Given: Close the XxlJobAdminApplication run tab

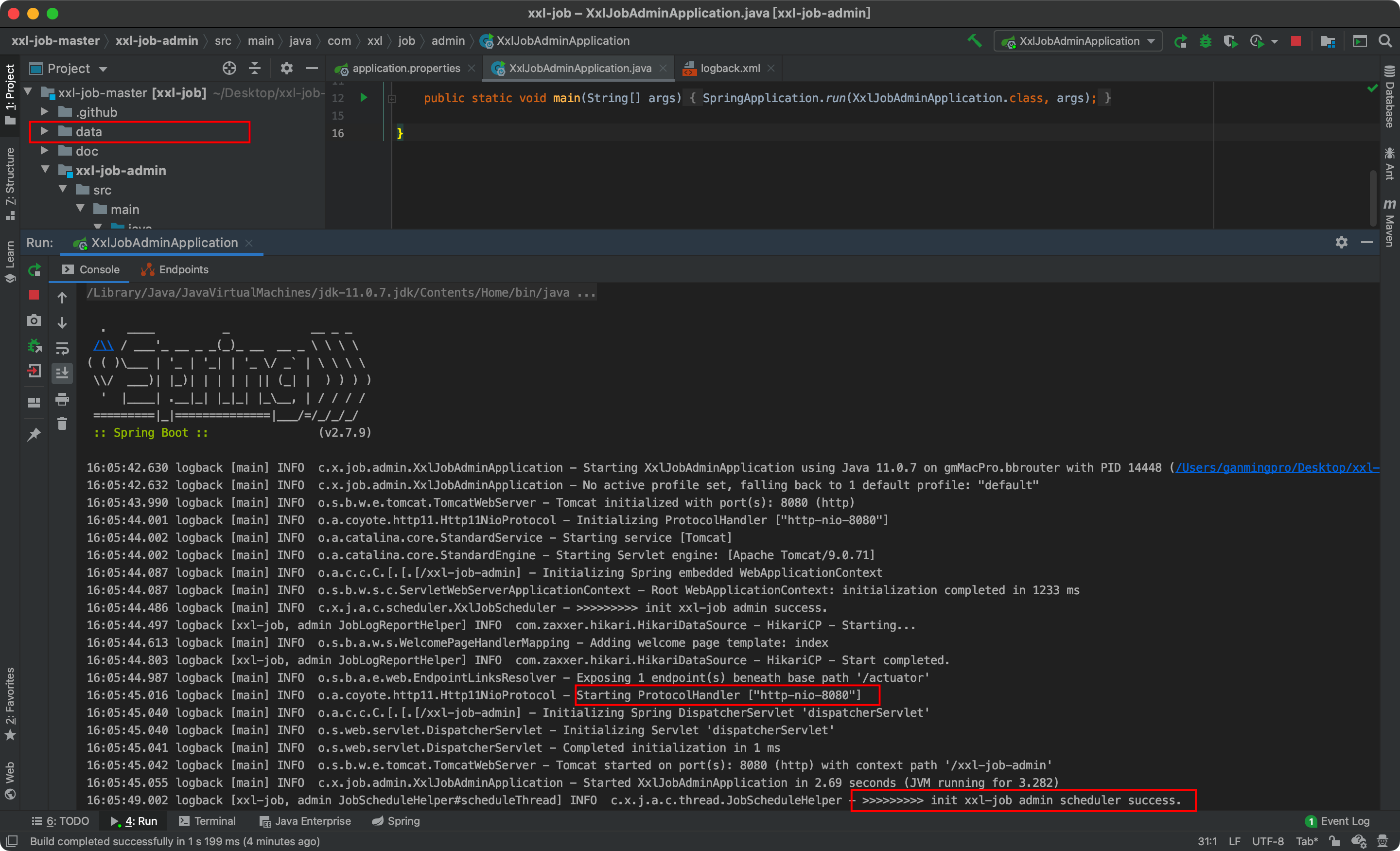Looking at the screenshot, I should click(249, 243).
